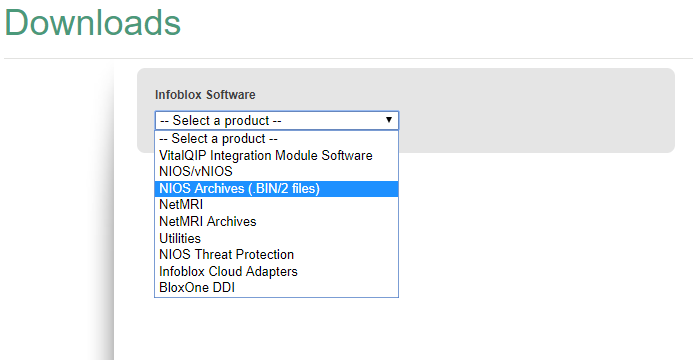Select the NIOS/vNIOS option
This screenshot has width=693, height=360.
click(x=276, y=172)
